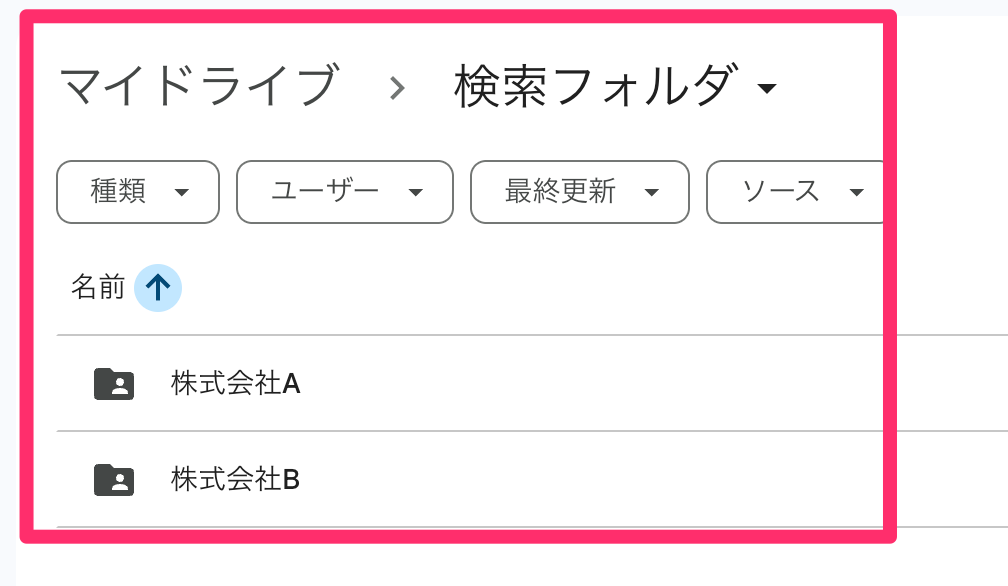Image resolution: width=1008 pixels, height=586 pixels.
Task: Click the arrow icon inside the 最終更新 chip
Action: (652, 192)
